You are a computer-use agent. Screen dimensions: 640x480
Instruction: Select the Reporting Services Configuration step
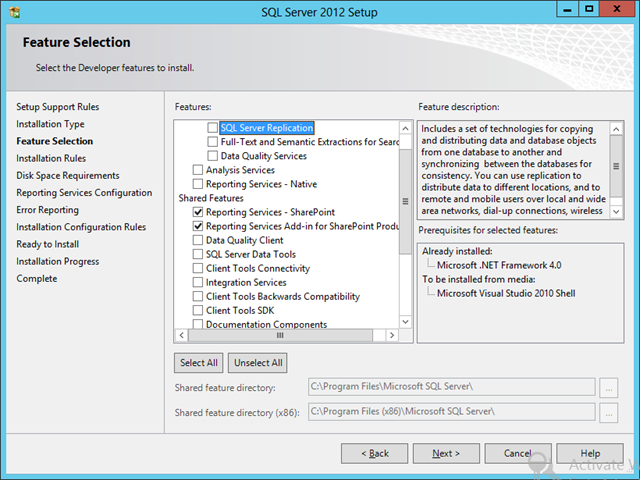[x=84, y=193]
